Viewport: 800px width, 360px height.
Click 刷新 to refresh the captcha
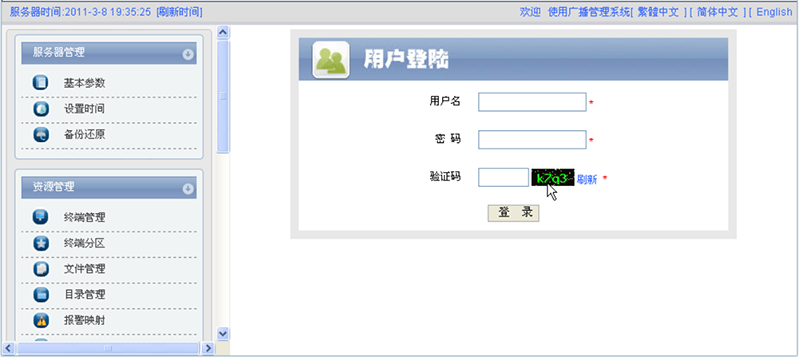pyautogui.click(x=587, y=179)
